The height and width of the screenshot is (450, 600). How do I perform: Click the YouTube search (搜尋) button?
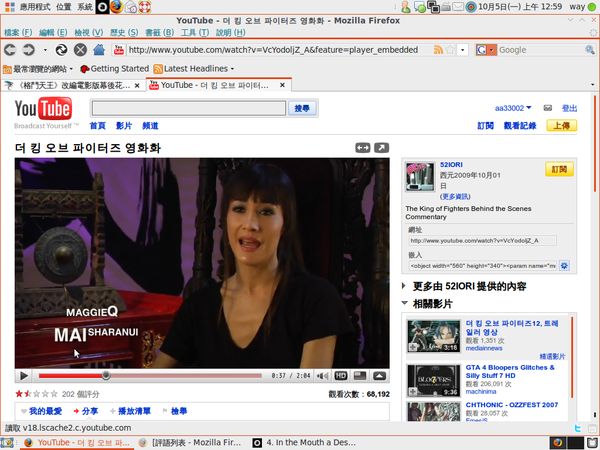302,108
